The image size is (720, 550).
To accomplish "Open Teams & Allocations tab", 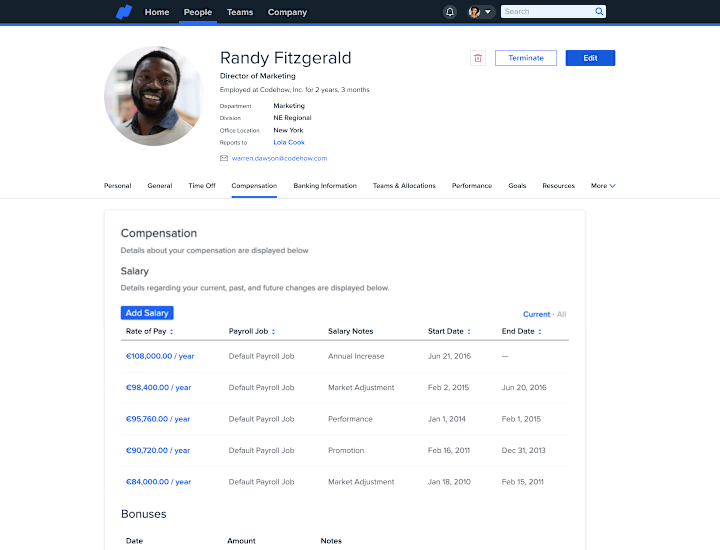I will pyautogui.click(x=404, y=186).
